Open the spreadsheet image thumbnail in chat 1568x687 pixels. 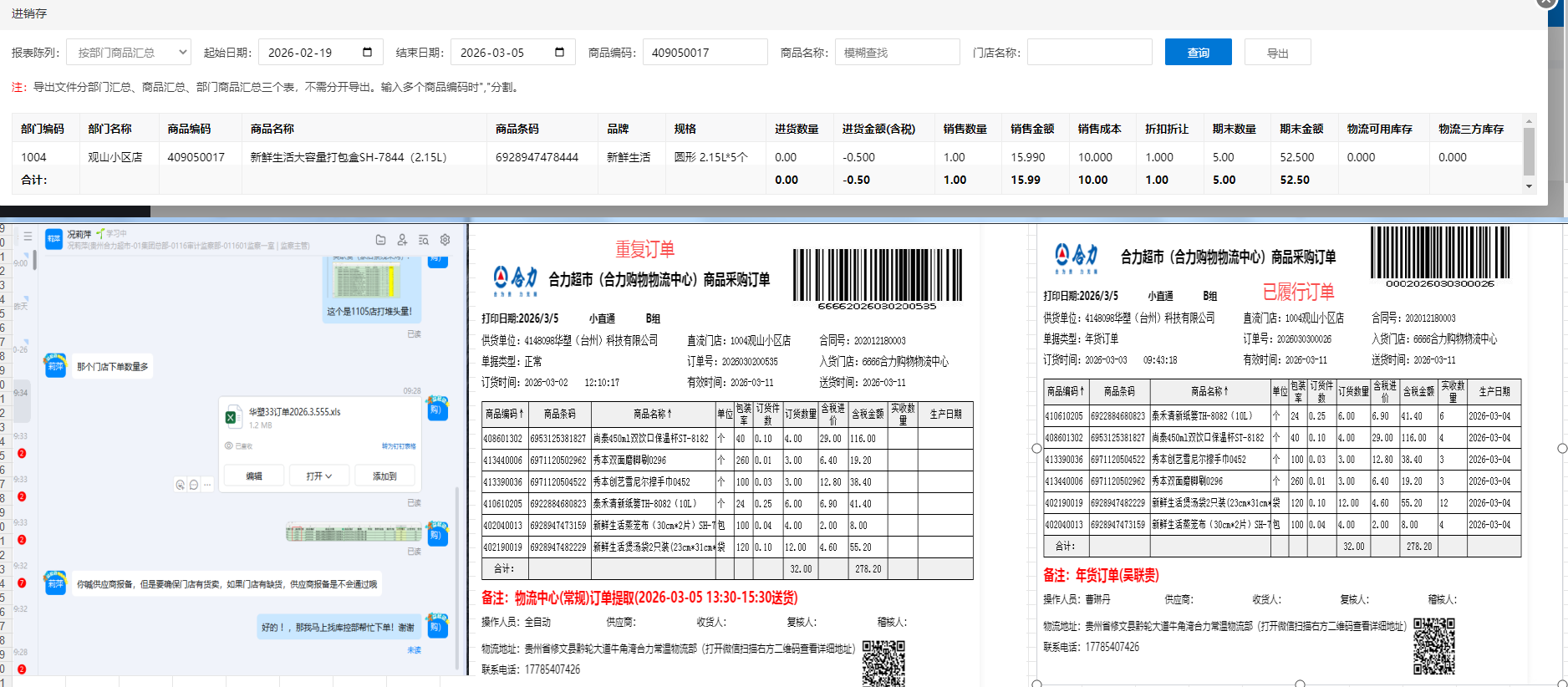point(354,532)
